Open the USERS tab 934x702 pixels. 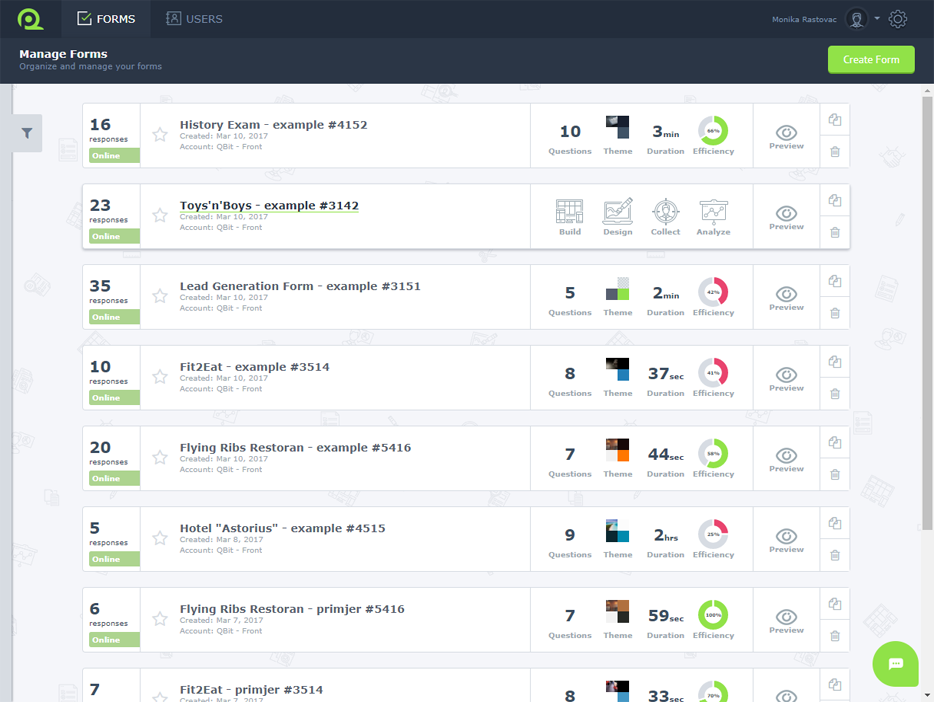(x=193, y=18)
